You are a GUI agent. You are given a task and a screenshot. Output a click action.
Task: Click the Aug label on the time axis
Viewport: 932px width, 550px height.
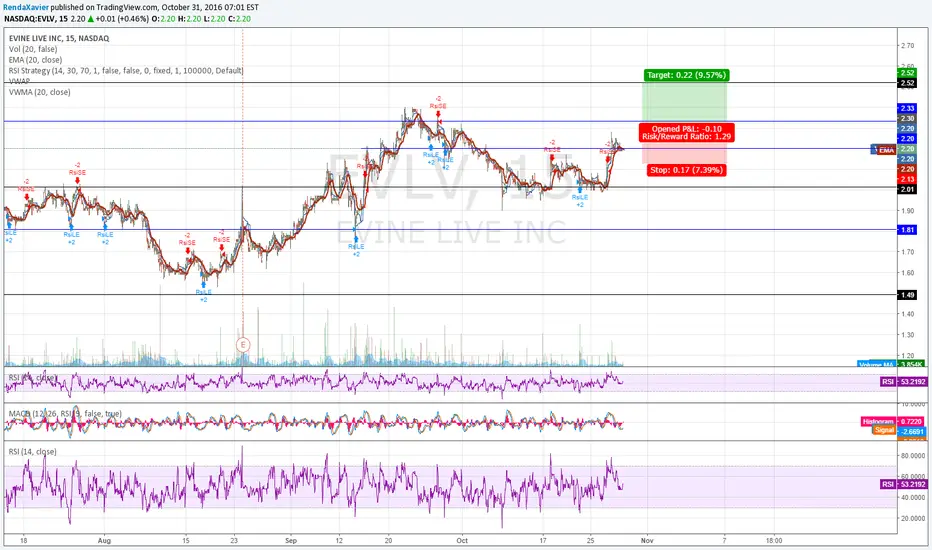[105, 540]
